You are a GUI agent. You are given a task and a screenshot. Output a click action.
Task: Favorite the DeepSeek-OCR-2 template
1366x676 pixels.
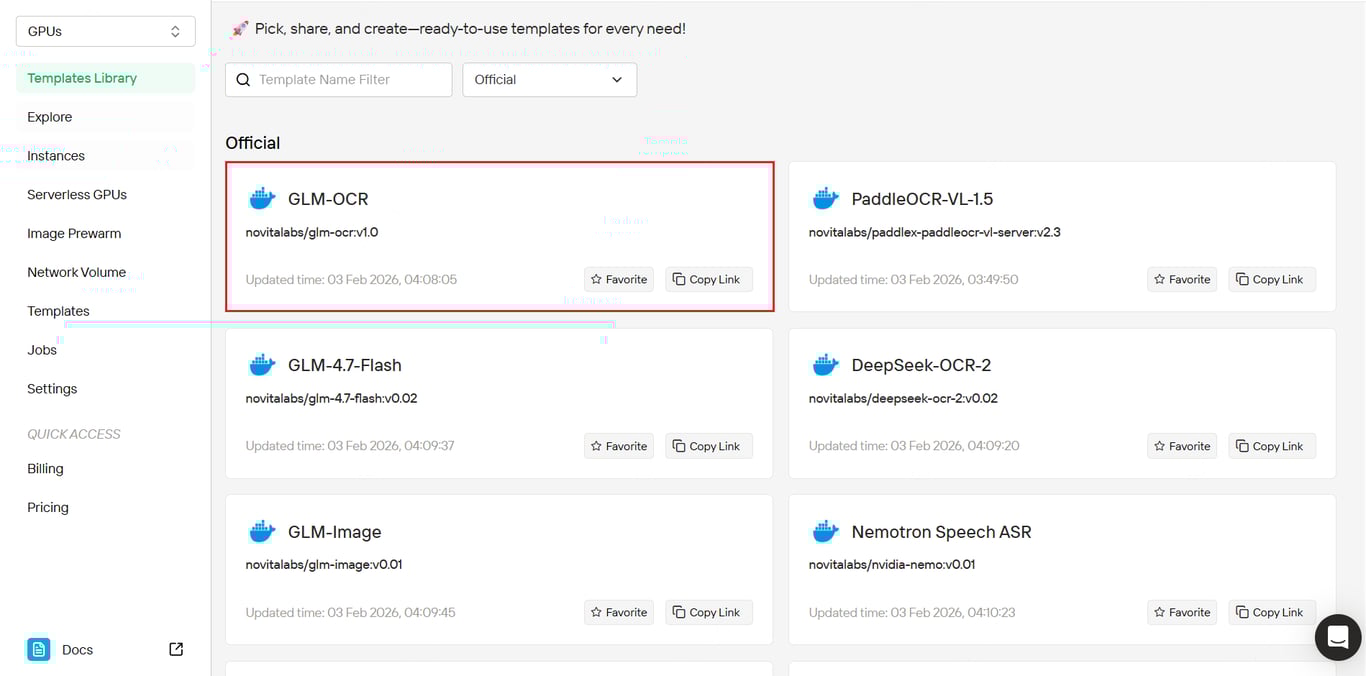(x=1181, y=446)
